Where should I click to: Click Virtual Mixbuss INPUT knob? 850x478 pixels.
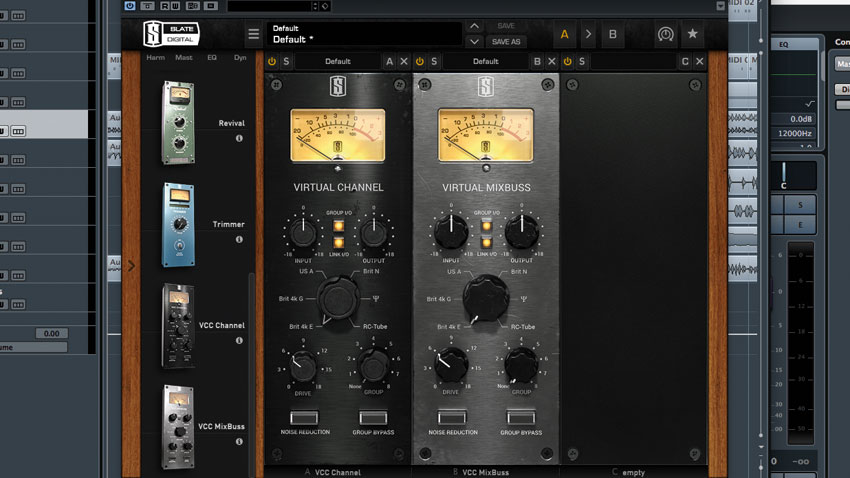451,231
